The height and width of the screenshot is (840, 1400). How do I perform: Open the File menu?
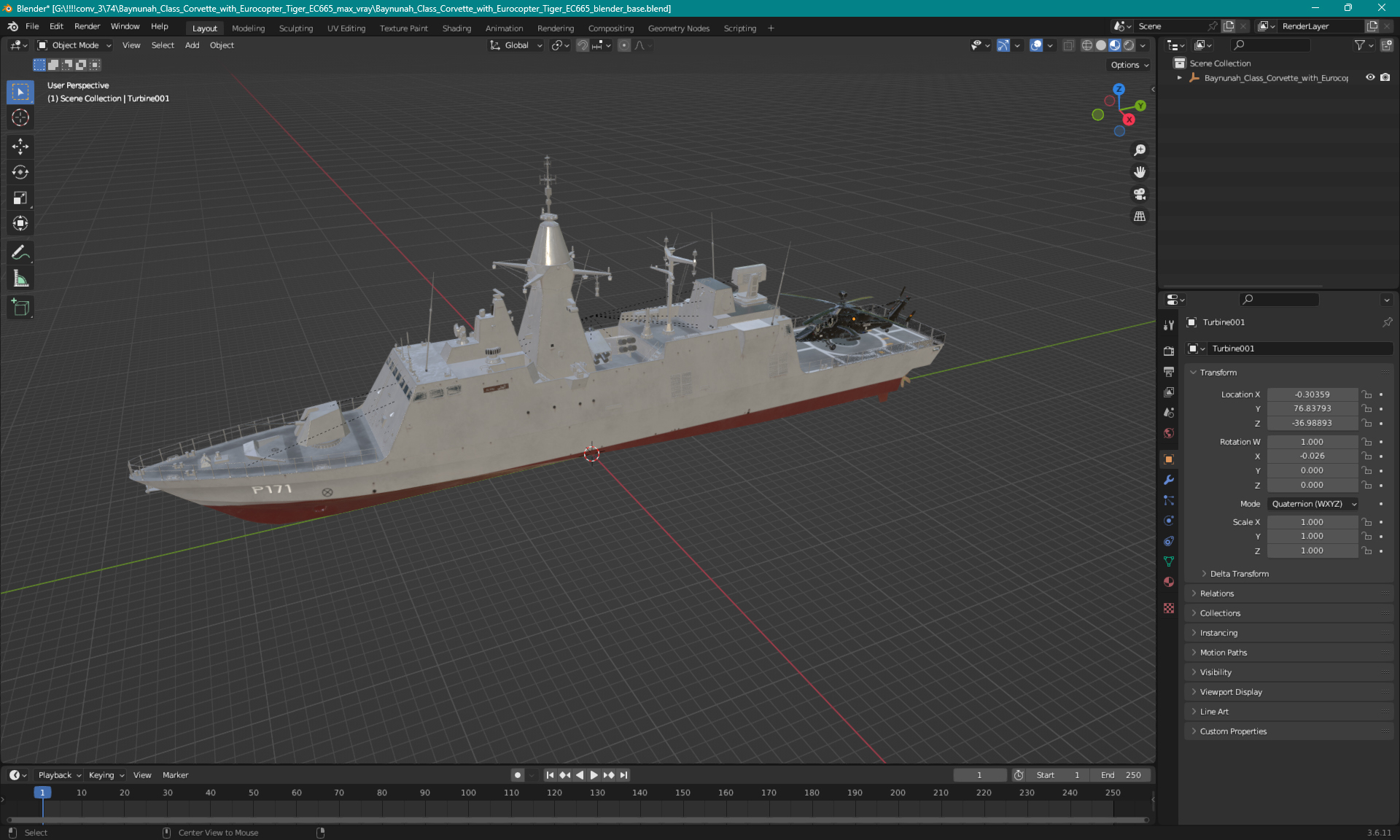(32, 26)
